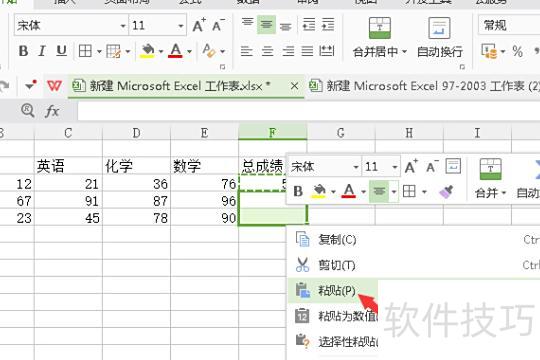
Task: Open font color dropdown arrow in ribbon
Action: click(x=189, y=52)
